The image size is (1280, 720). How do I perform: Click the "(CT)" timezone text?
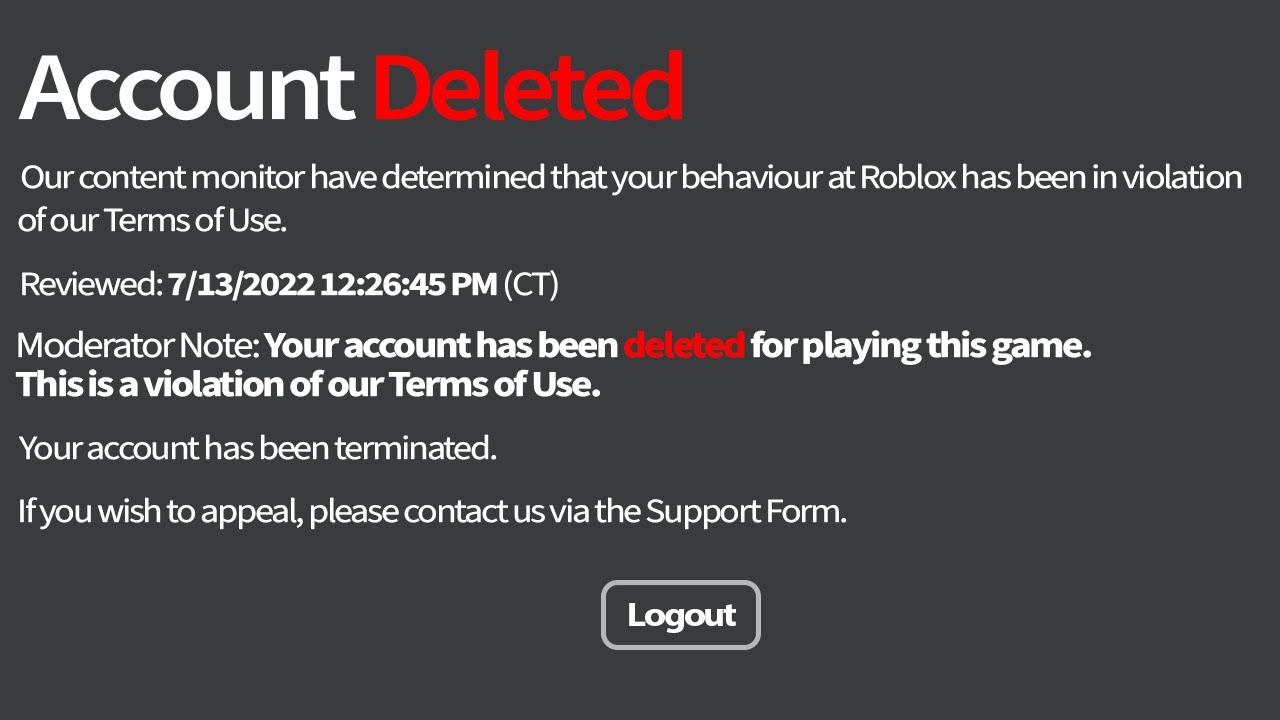point(530,285)
